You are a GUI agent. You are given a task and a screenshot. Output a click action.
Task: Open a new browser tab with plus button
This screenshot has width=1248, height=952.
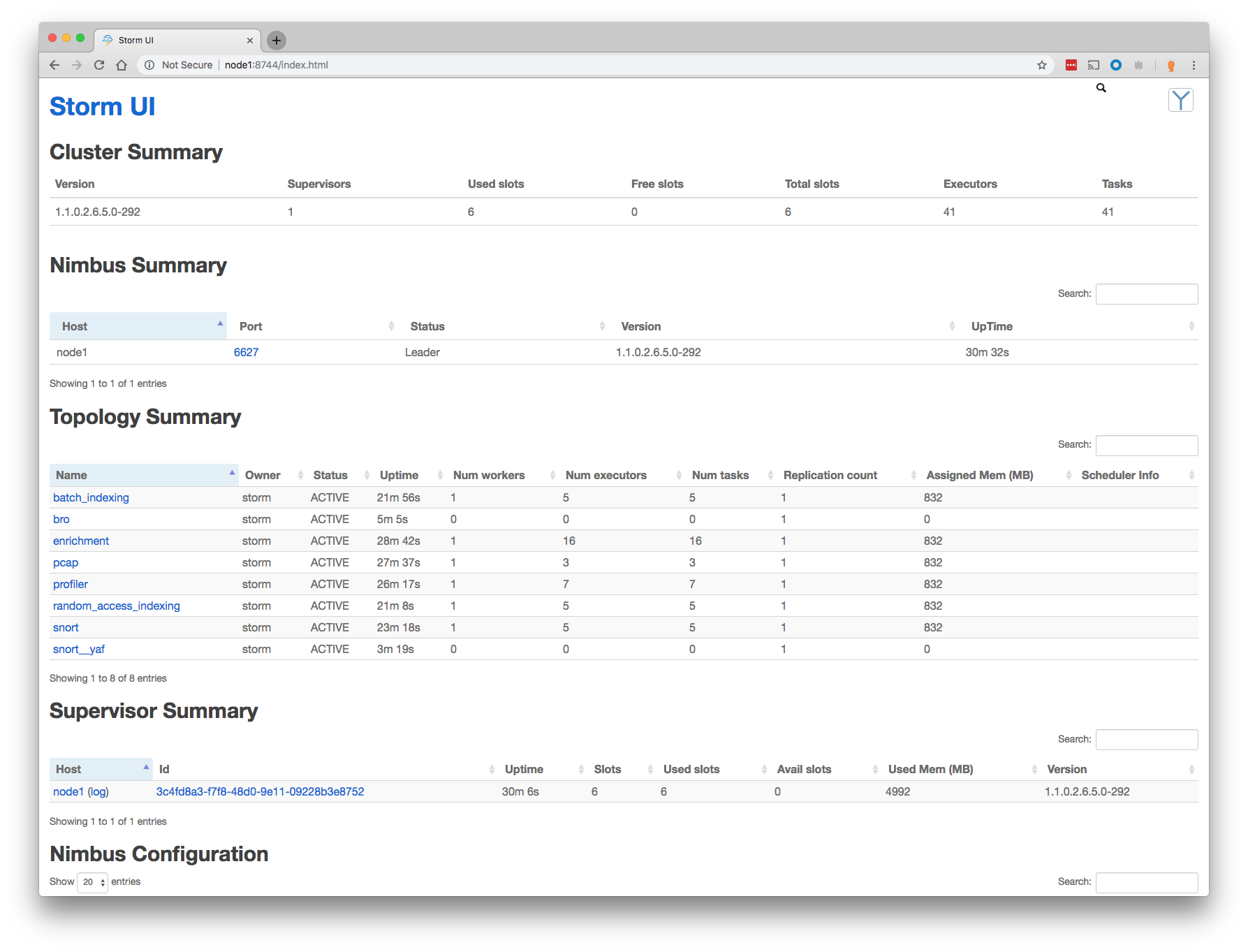pyautogui.click(x=277, y=41)
